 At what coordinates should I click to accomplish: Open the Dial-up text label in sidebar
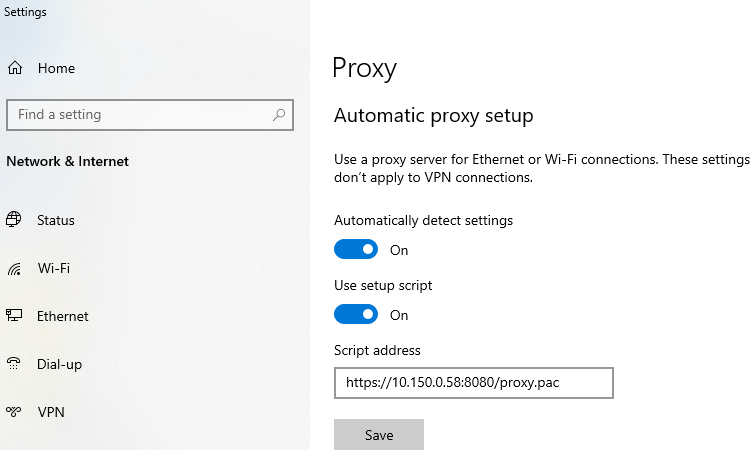[59, 364]
